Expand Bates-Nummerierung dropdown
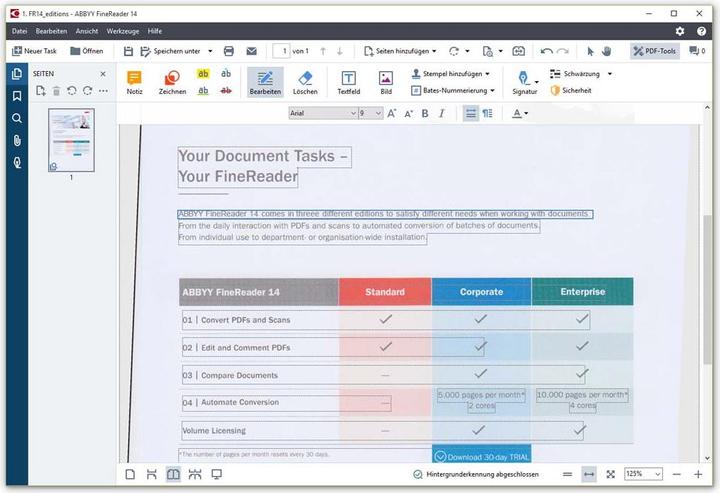 click(492, 90)
